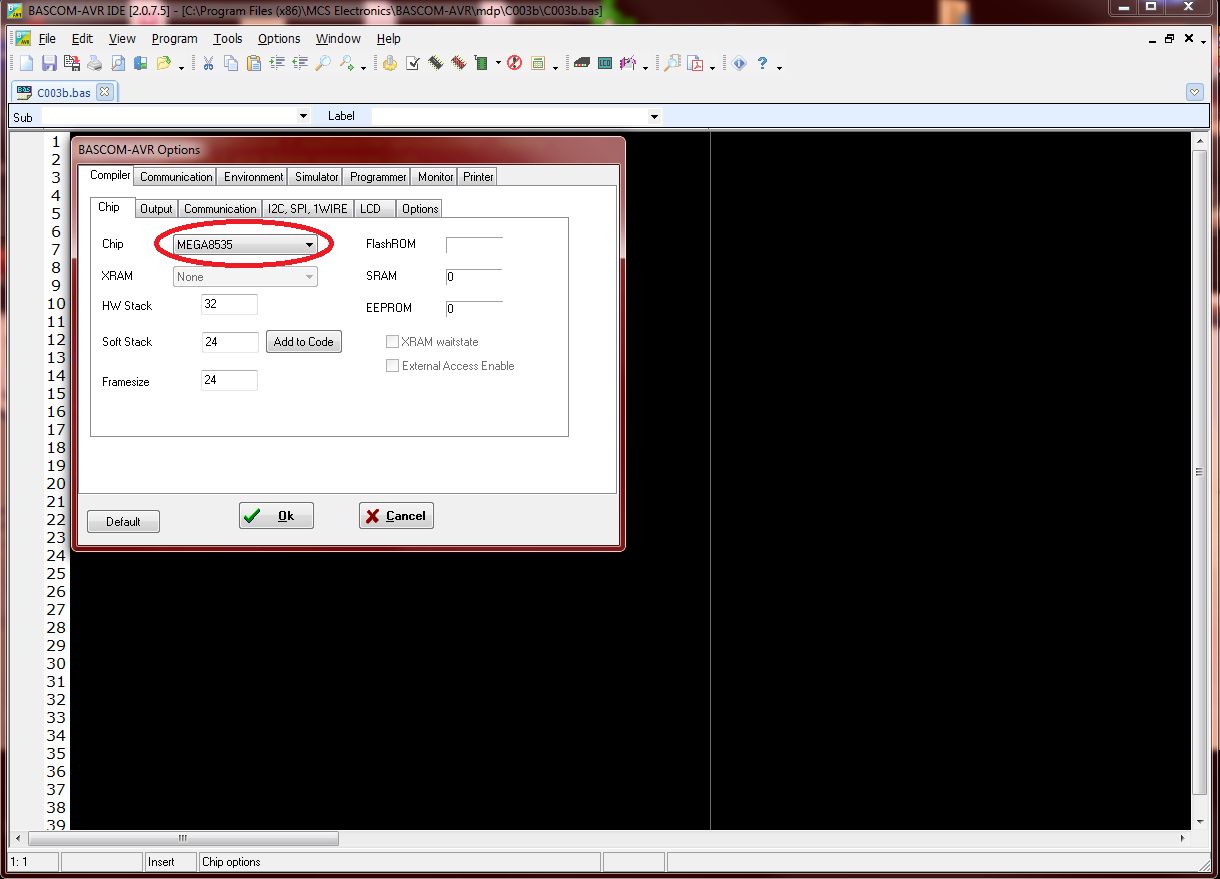Click the Syntax check checkmark icon
This screenshot has width=1220, height=879.
(x=412, y=64)
